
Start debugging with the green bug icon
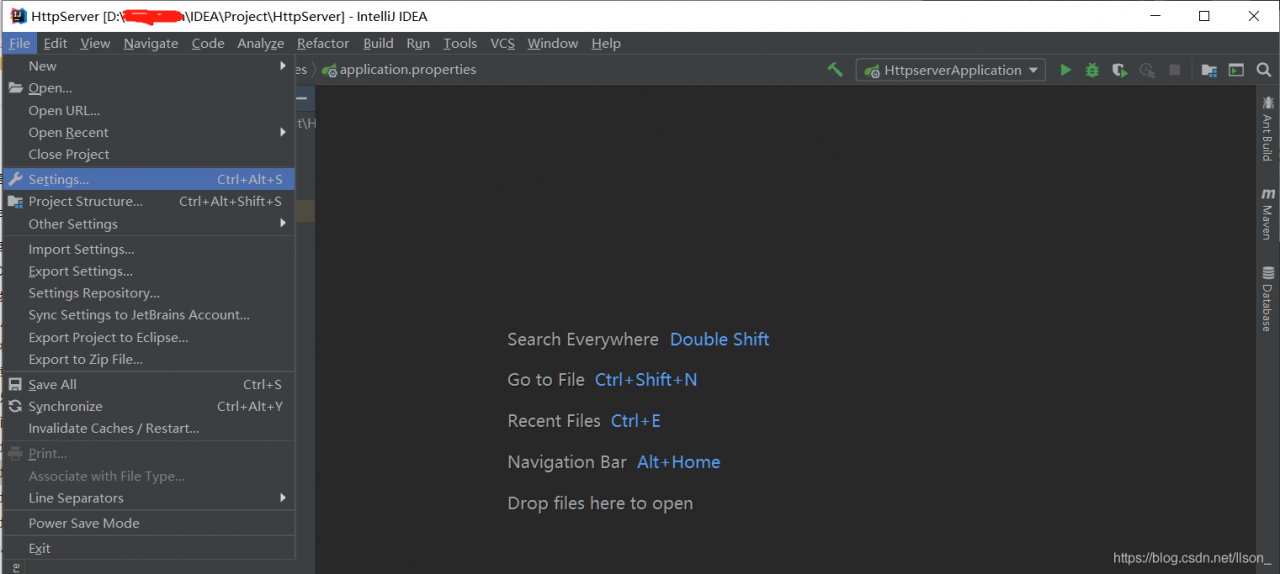[1093, 70]
